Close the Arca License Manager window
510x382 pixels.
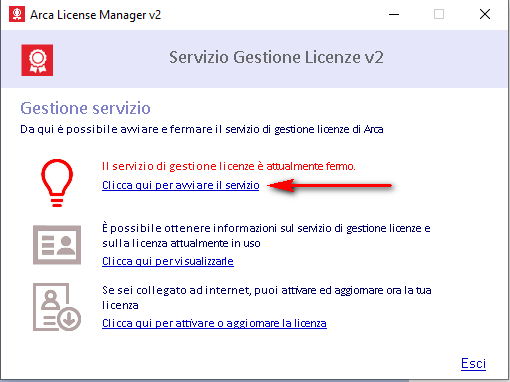coord(485,14)
